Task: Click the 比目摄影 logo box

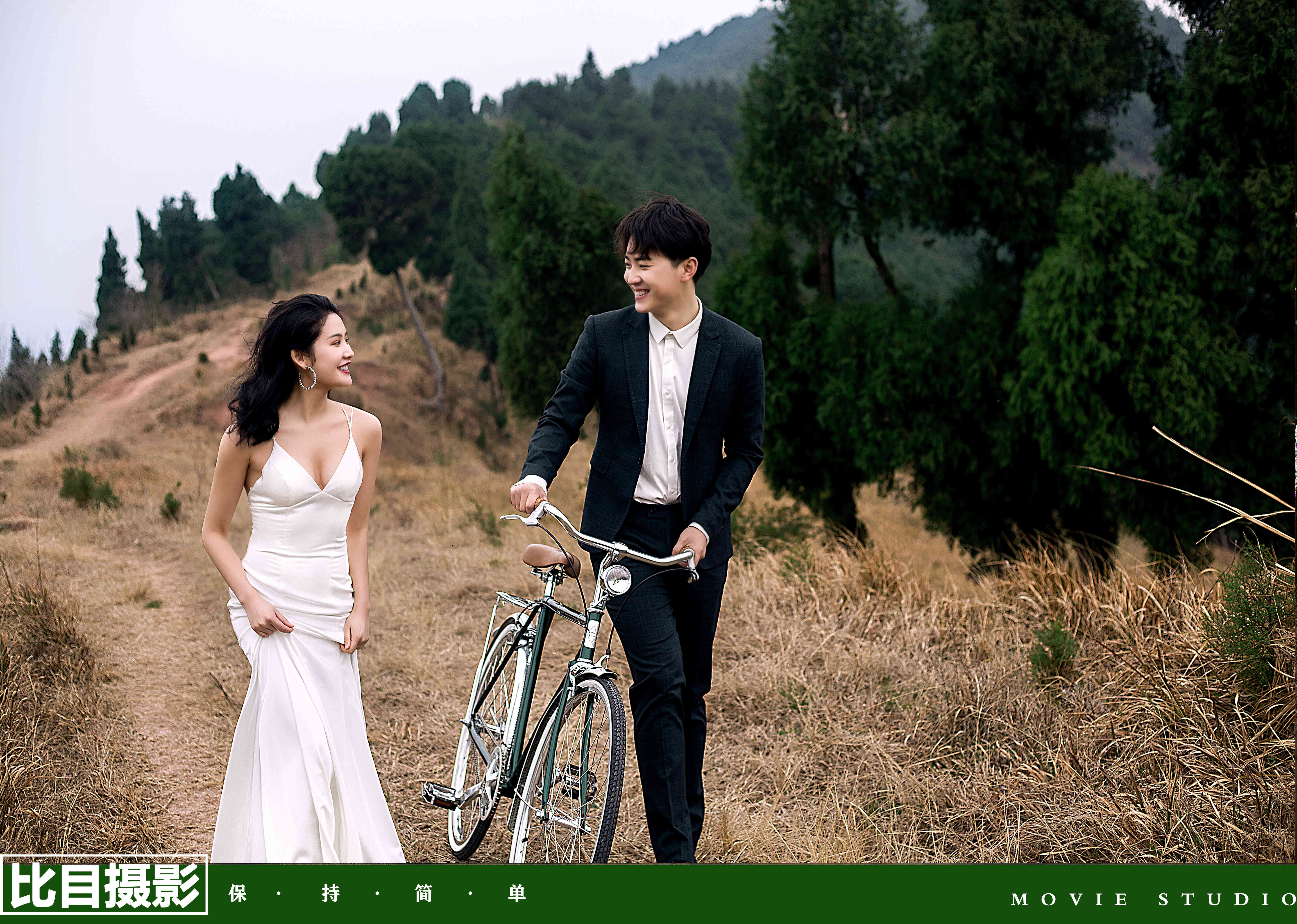Action: (104, 885)
